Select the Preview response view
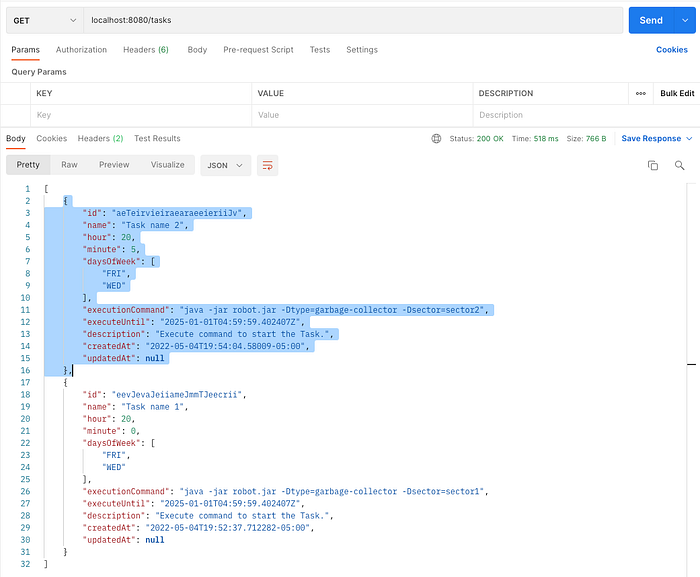 tap(114, 165)
